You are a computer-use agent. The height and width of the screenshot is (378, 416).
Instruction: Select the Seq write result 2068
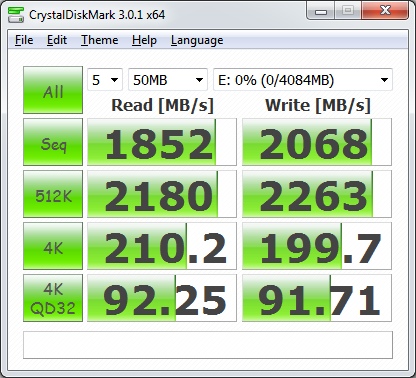(x=317, y=142)
